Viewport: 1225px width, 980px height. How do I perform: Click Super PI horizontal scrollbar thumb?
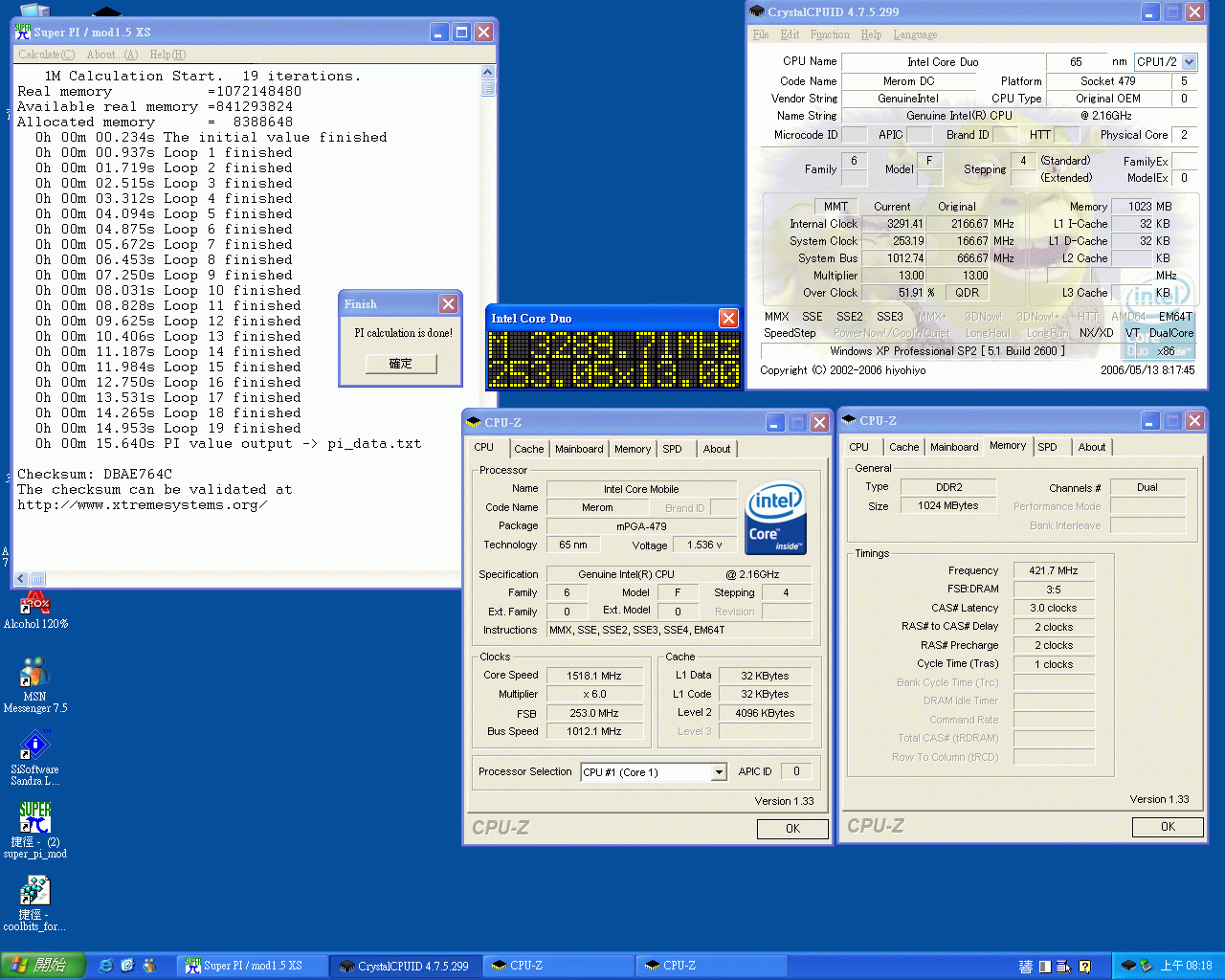coord(37,578)
